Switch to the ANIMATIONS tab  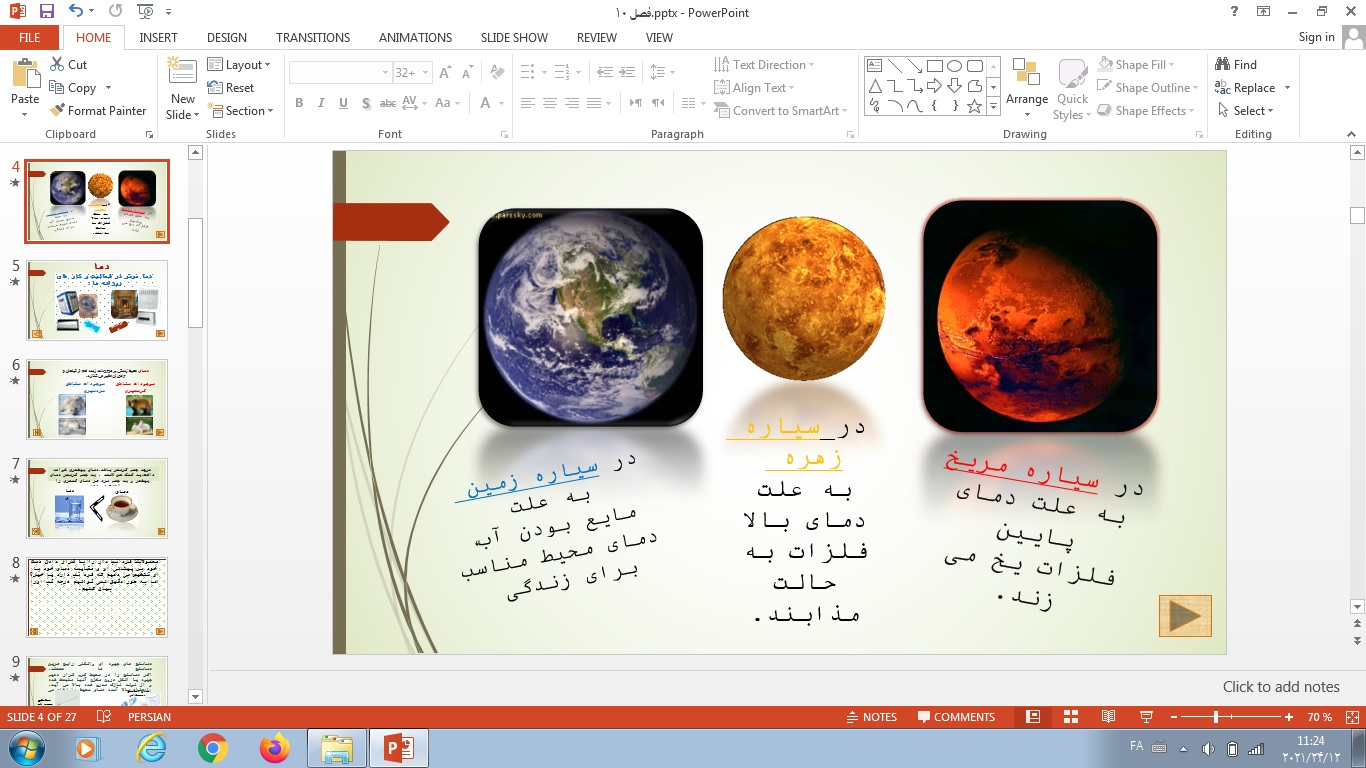[x=415, y=37]
